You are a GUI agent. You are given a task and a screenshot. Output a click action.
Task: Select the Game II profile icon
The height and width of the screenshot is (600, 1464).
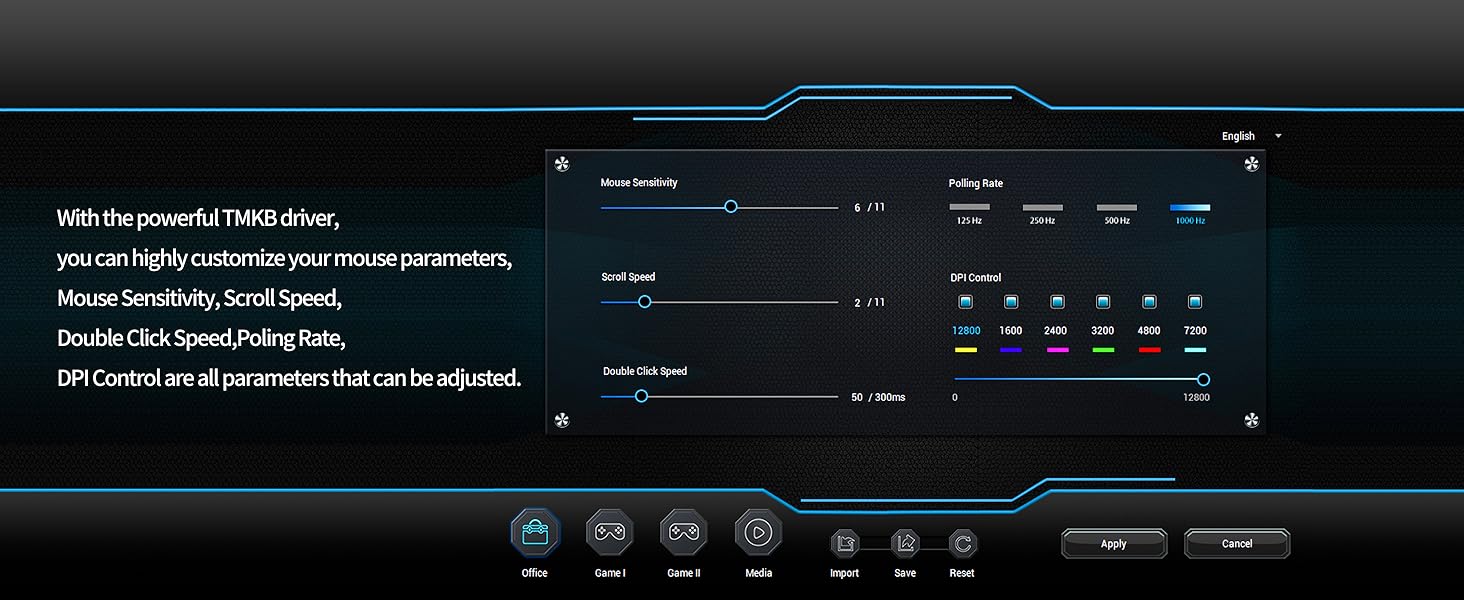pyautogui.click(x=683, y=534)
